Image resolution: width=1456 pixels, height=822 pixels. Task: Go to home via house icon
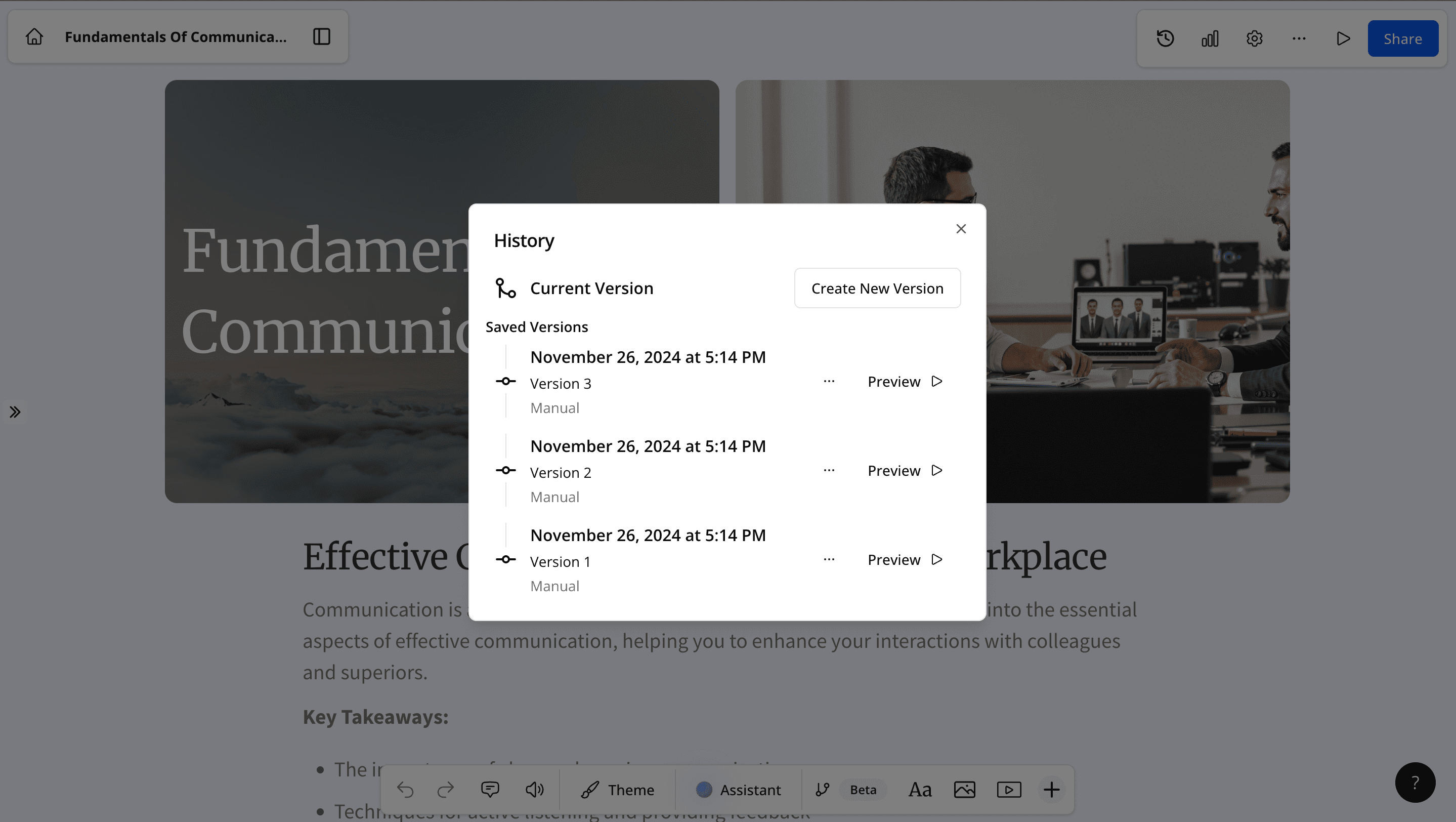[34, 37]
